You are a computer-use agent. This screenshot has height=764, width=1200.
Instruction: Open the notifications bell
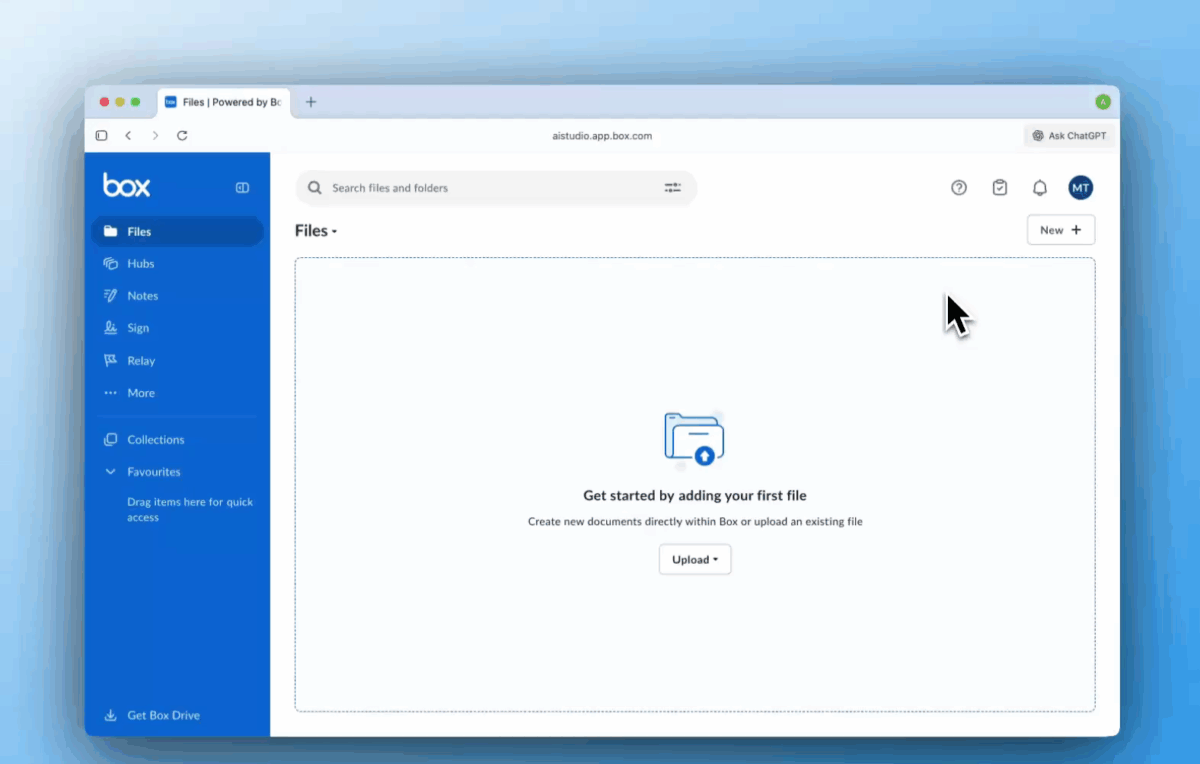(x=1040, y=188)
